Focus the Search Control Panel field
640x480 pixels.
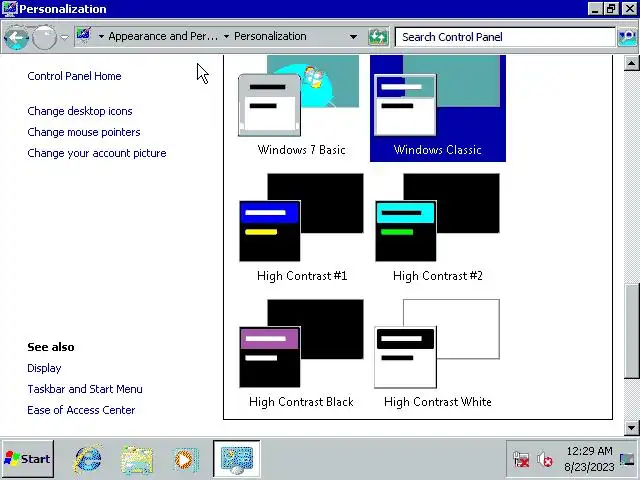(505, 37)
